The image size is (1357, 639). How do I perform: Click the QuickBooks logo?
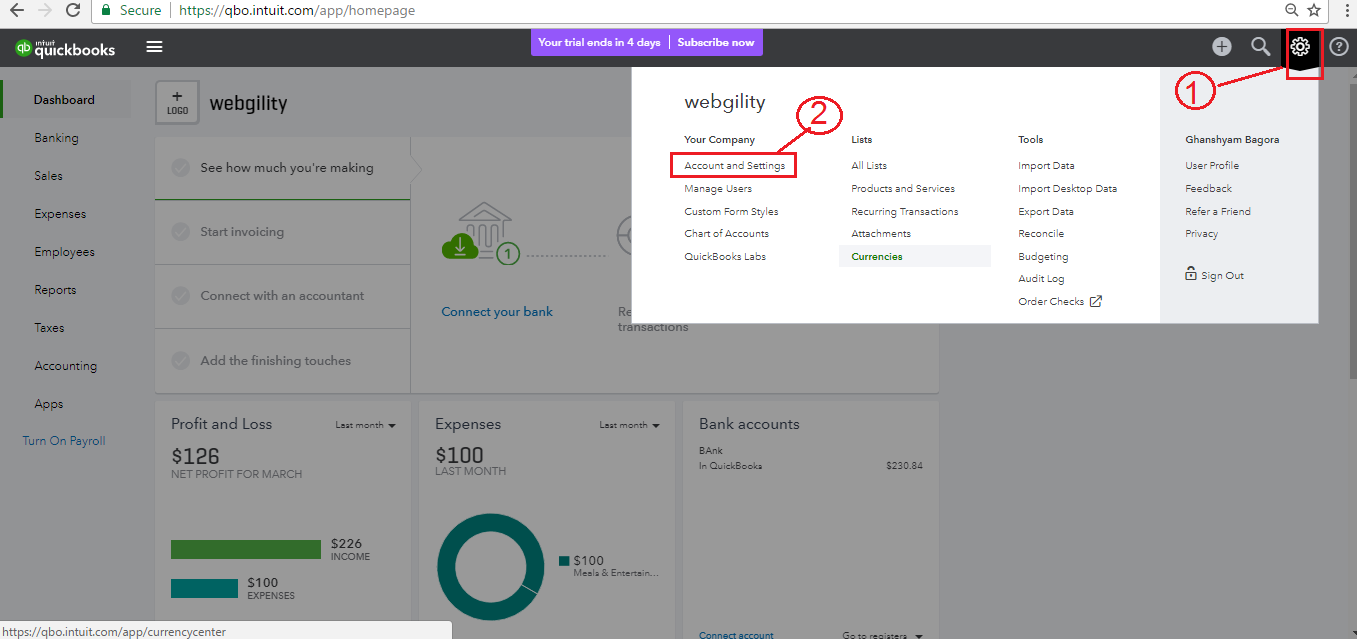click(66, 47)
